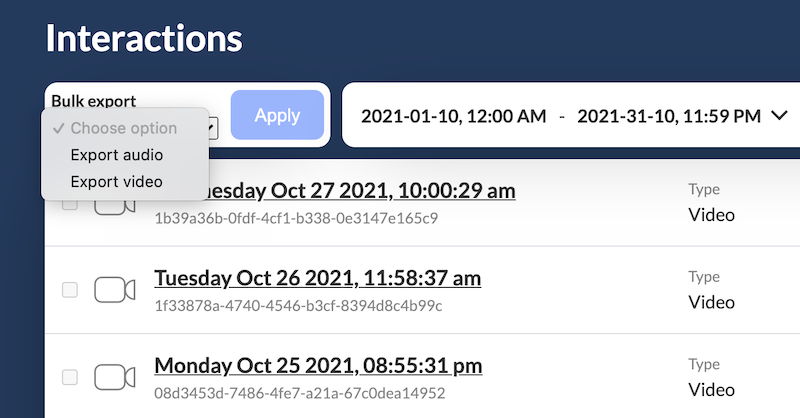Choose Export audio from the dropdown

tap(116, 155)
